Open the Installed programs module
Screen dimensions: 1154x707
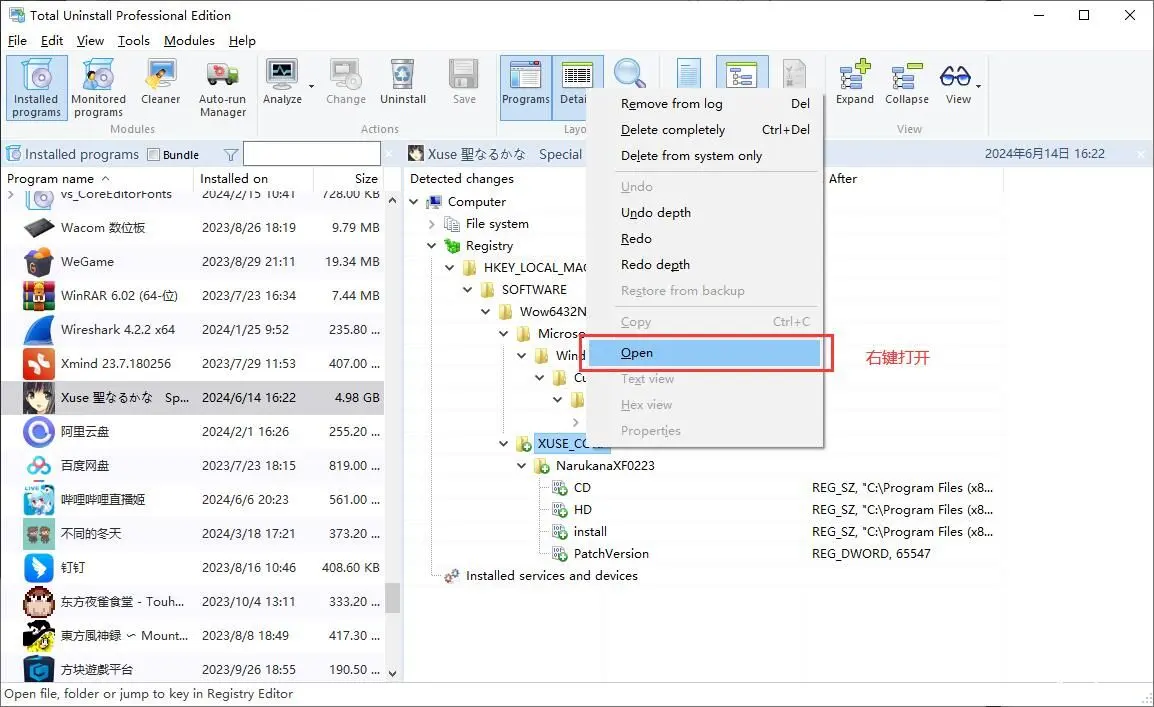(37, 88)
